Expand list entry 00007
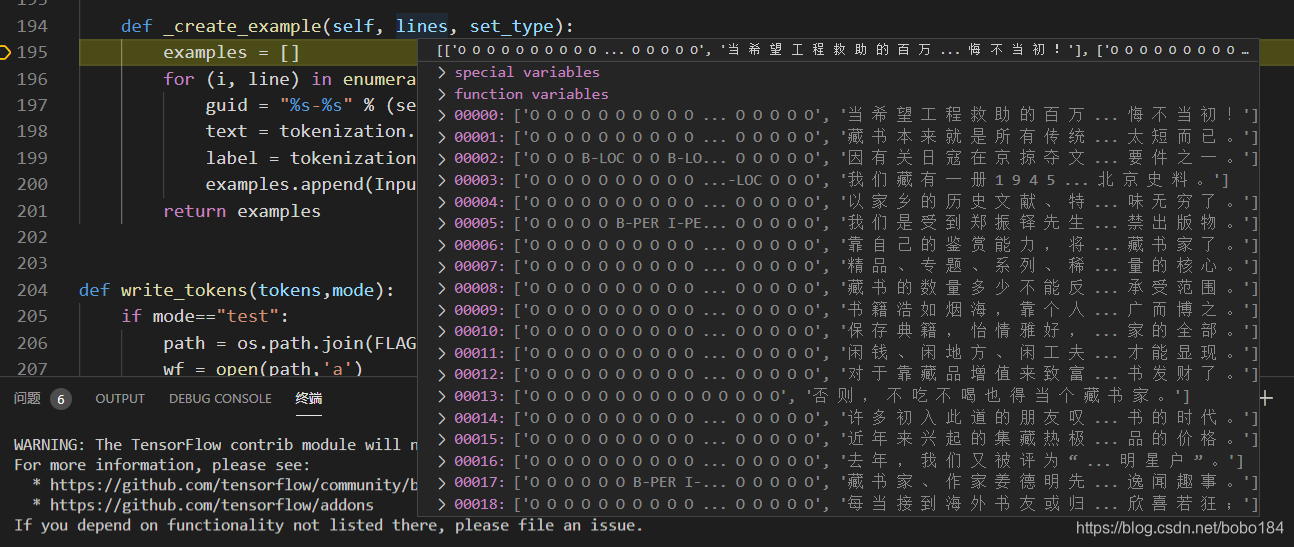Viewport: 1294px width, 547px height. point(442,266)
